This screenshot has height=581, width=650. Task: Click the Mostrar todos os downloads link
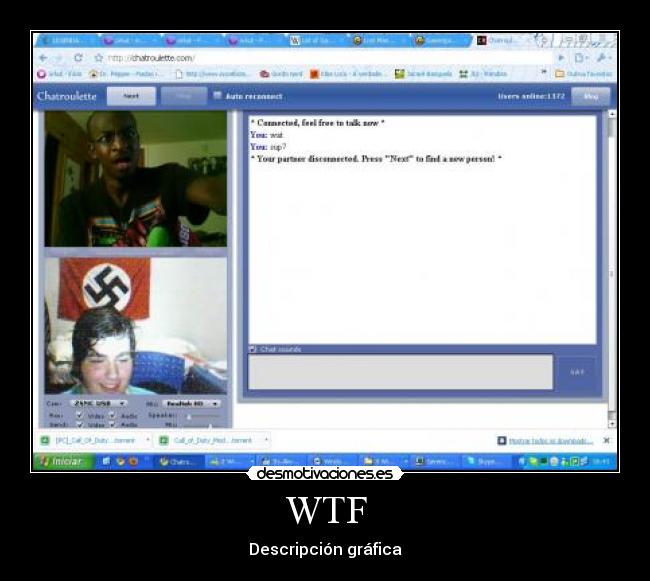point(550,440)
